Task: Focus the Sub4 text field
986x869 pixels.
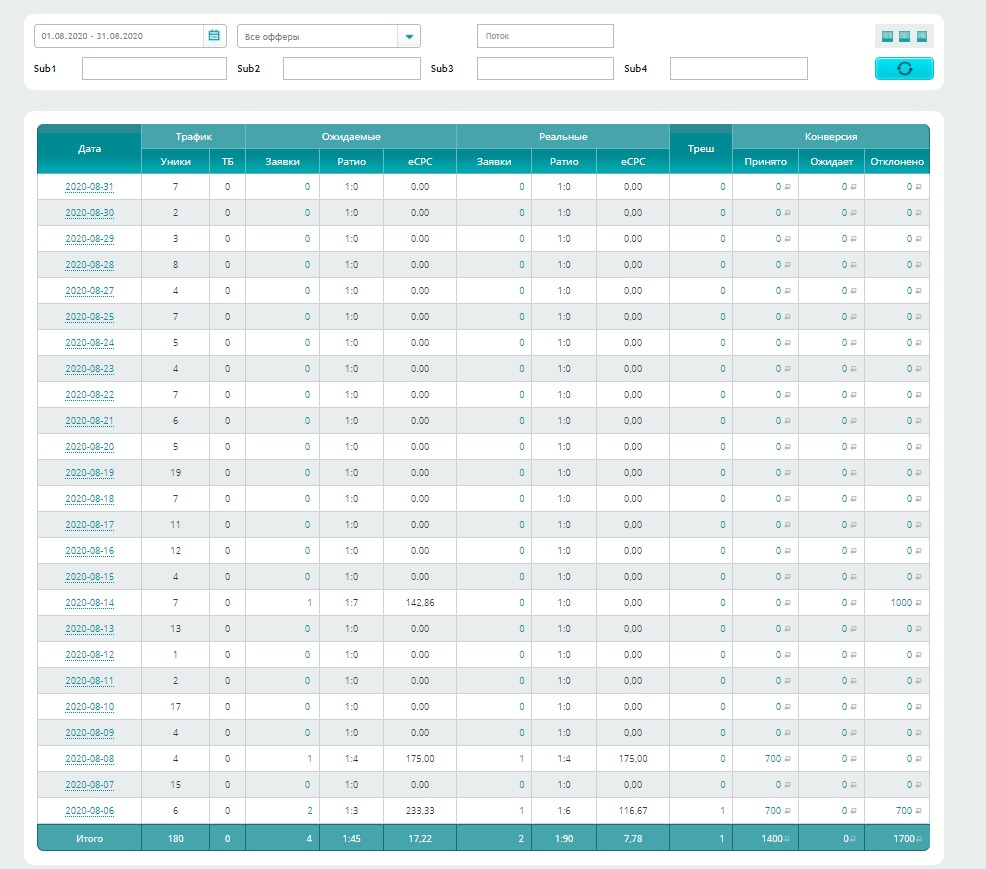Action: [x=738, y=69]
